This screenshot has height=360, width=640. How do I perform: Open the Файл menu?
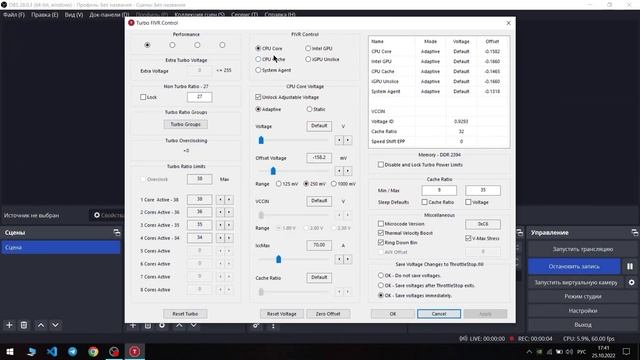click(x=14, y=15)
